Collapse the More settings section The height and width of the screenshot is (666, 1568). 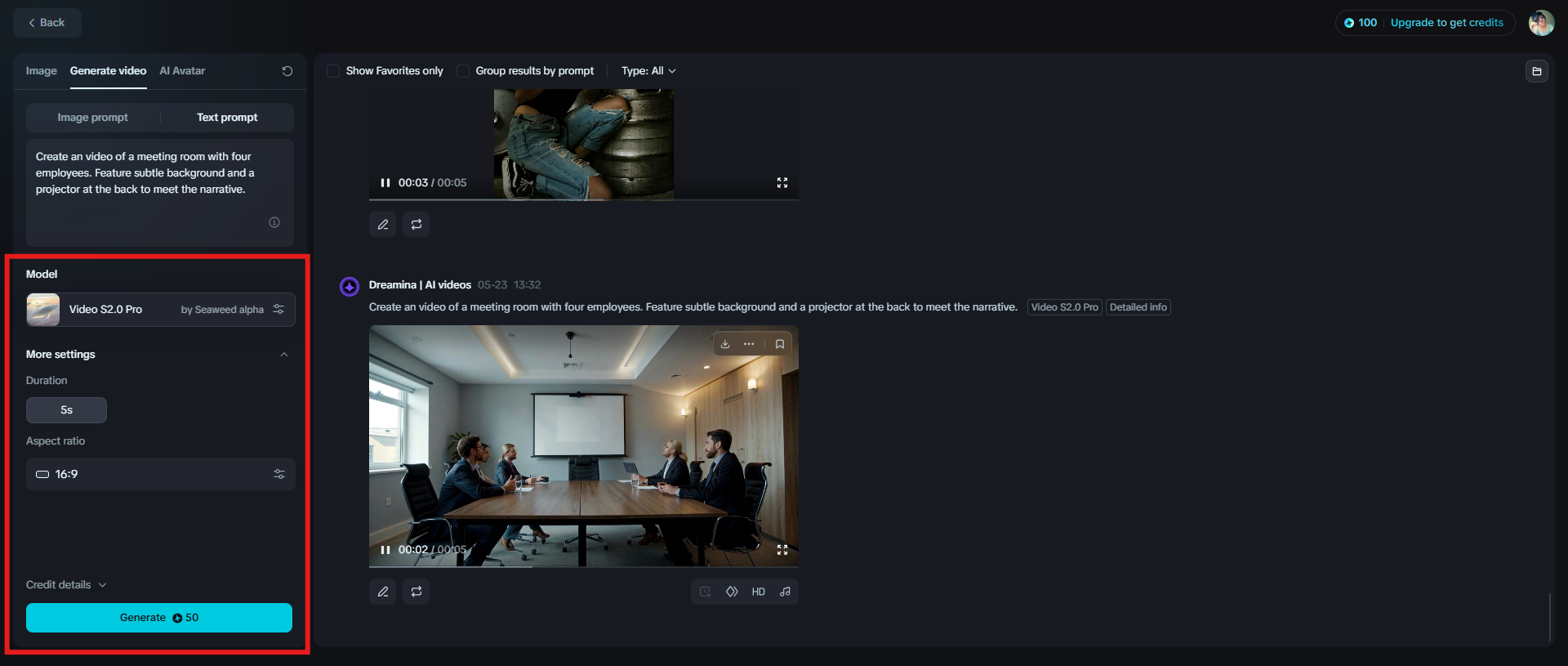284,355
